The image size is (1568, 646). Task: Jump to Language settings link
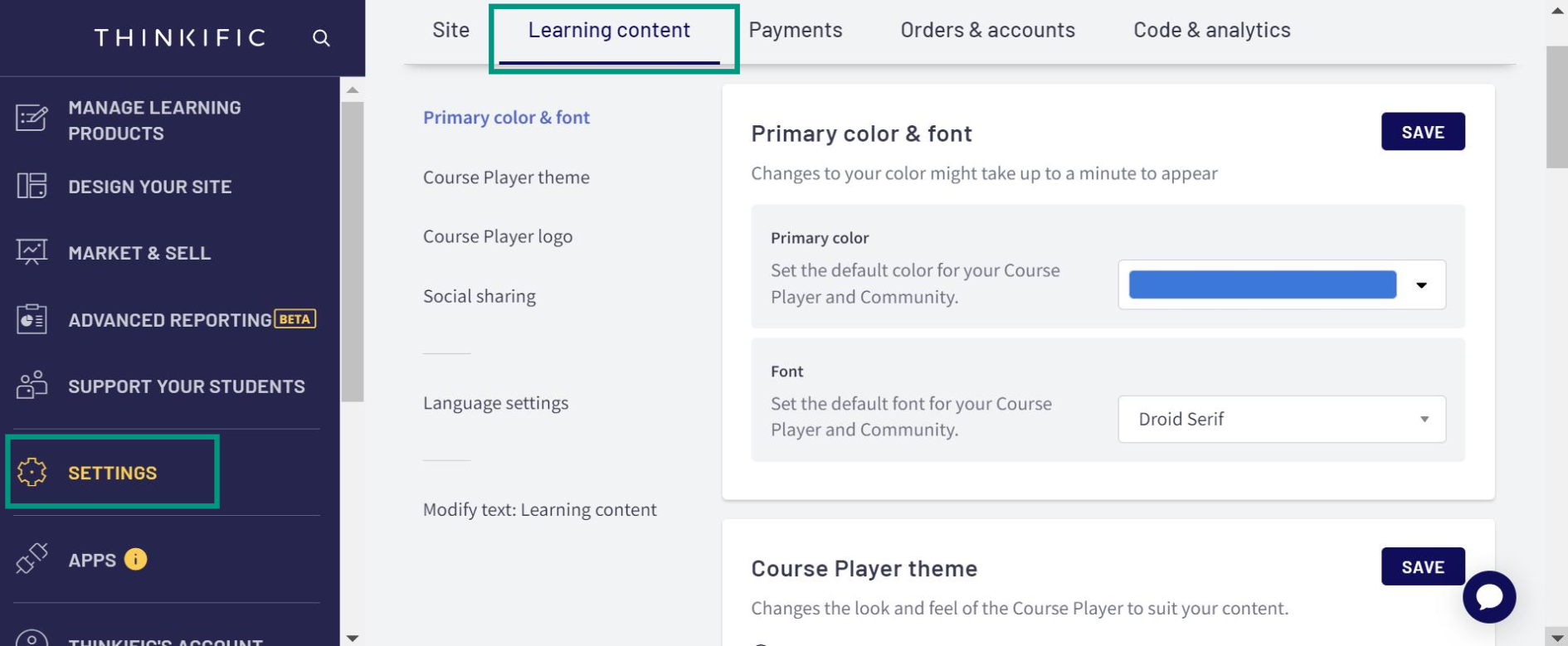[x=495, y=403]
